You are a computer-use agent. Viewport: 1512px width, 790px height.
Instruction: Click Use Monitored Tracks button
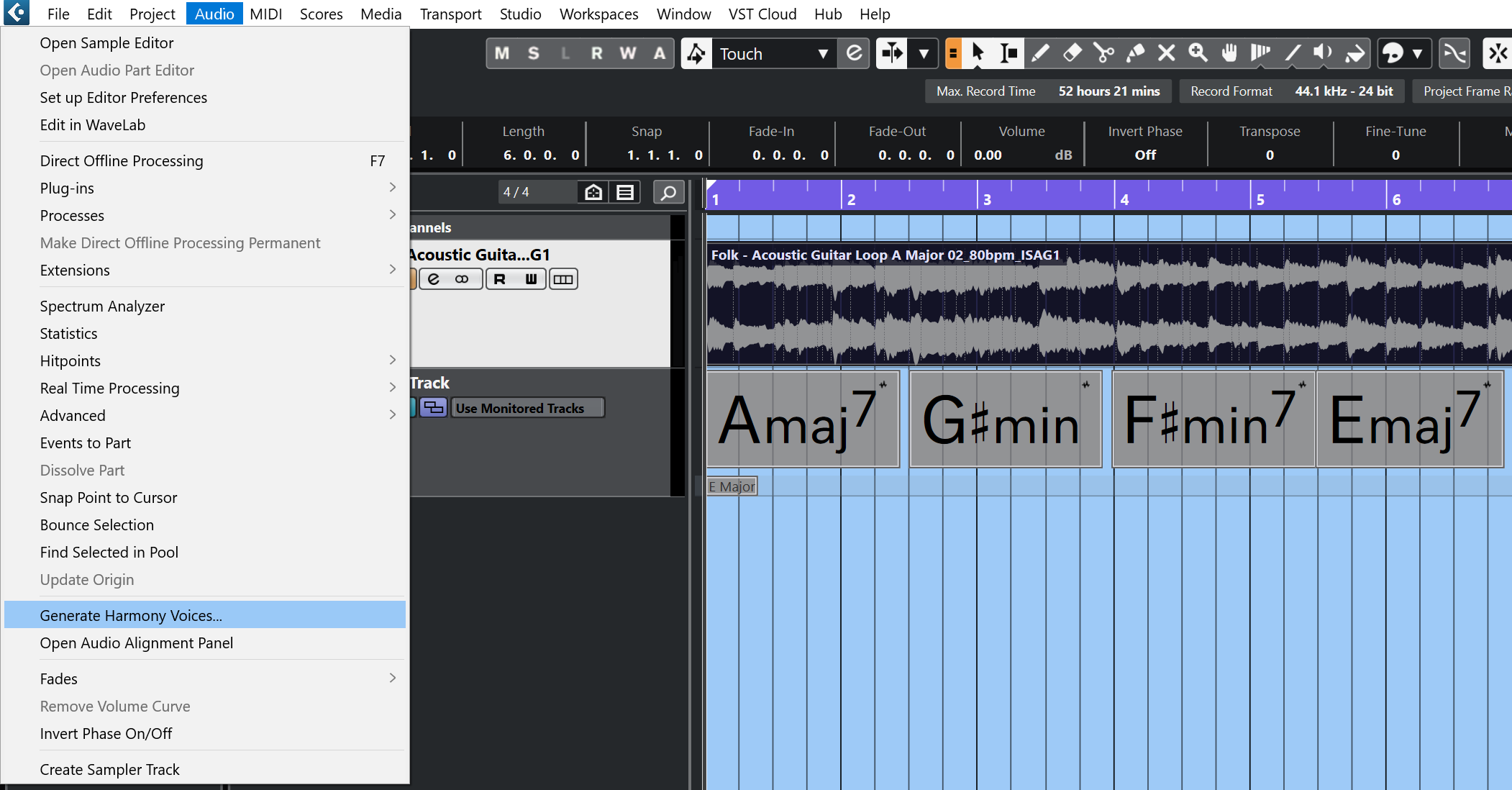pyautogui.click(x=527, y=408)
